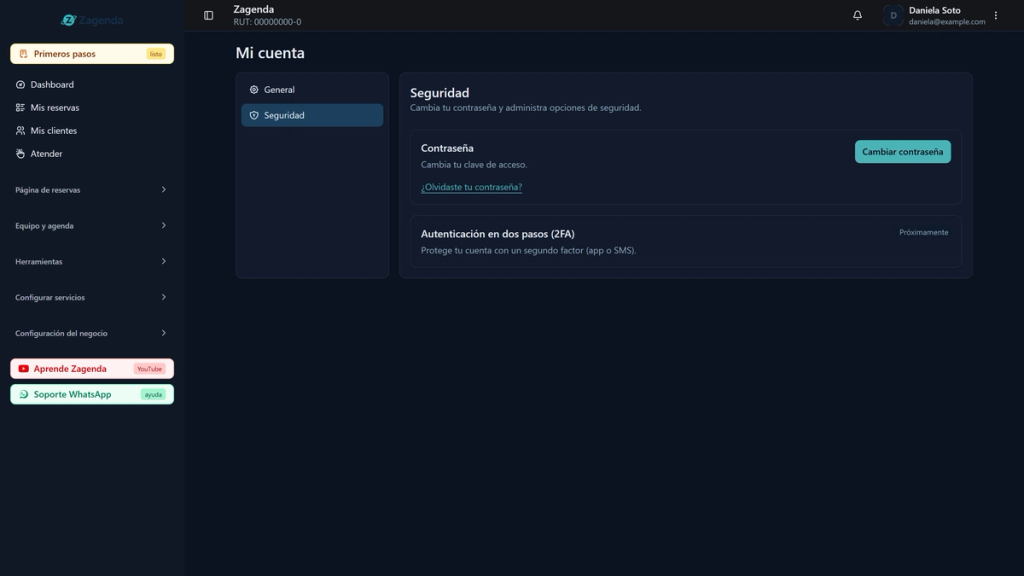The width and height of the screenshot is (1024, 576).
Task: Open the General tab
Action: pyautogui.click(x=312, y=89)
